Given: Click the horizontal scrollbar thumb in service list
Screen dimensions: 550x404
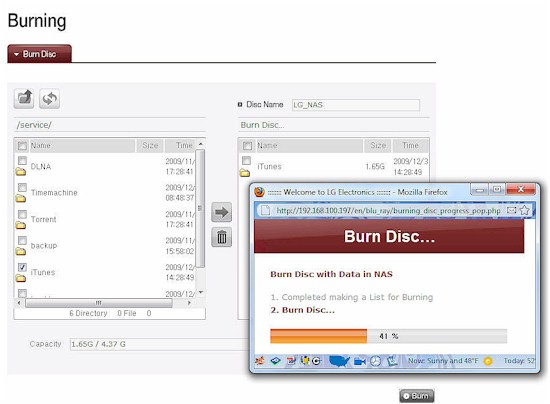Looking at the screenshot, I should [99, 303].
